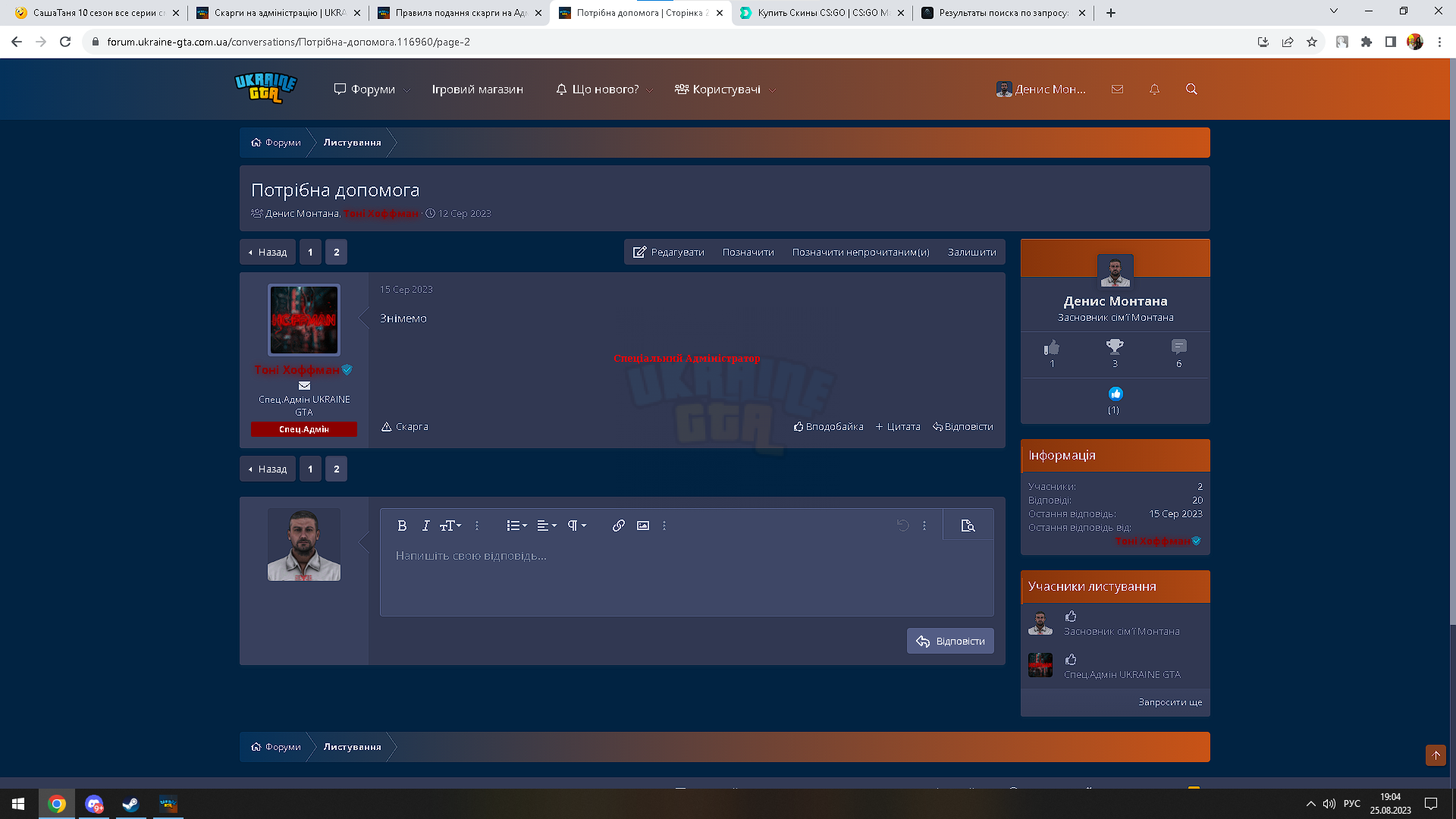Image resolution: width=1456 pixels, height=819 pixels.
Task: Undo last change in the reply editor
Action: (902, 526)
